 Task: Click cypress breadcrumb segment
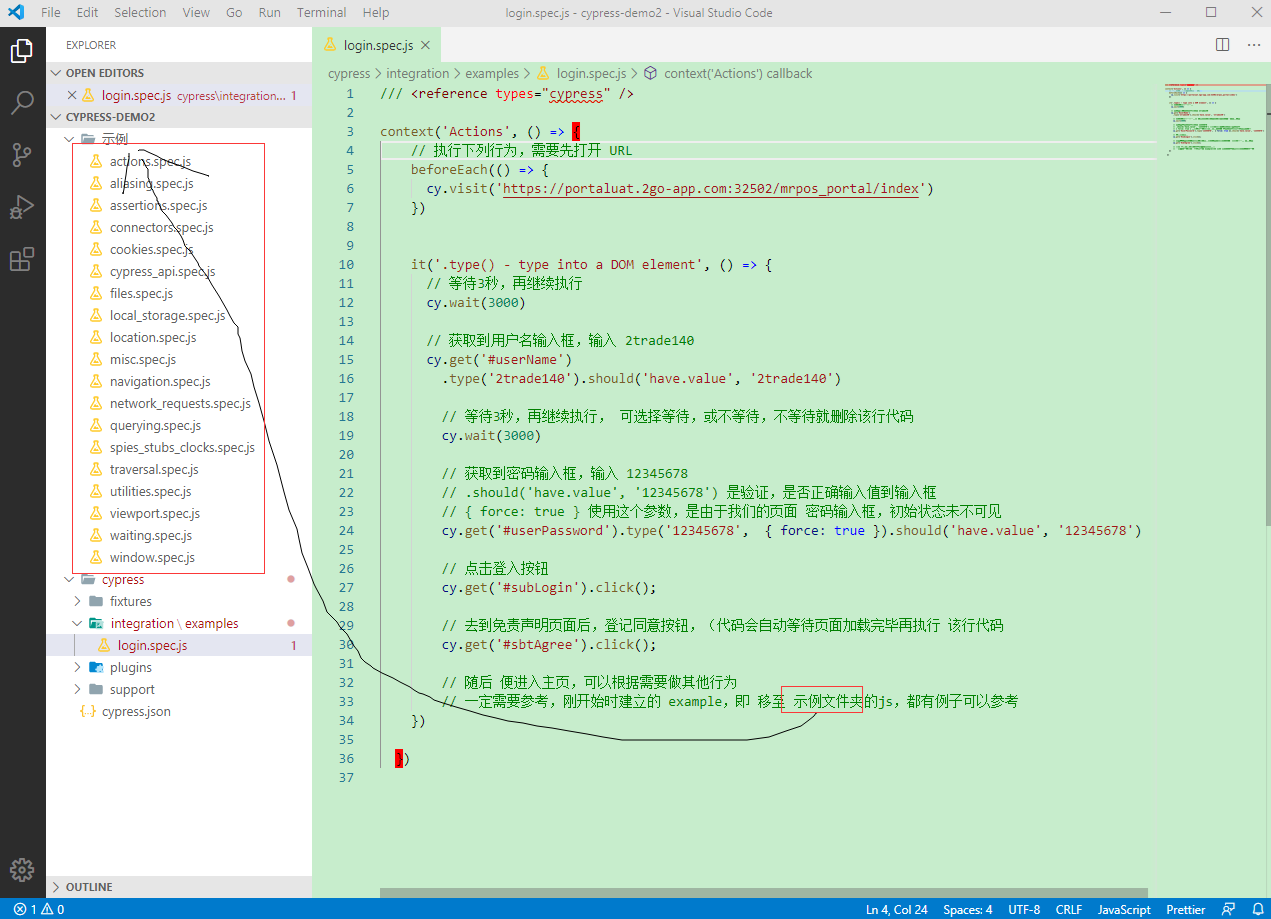pos(349,73)
